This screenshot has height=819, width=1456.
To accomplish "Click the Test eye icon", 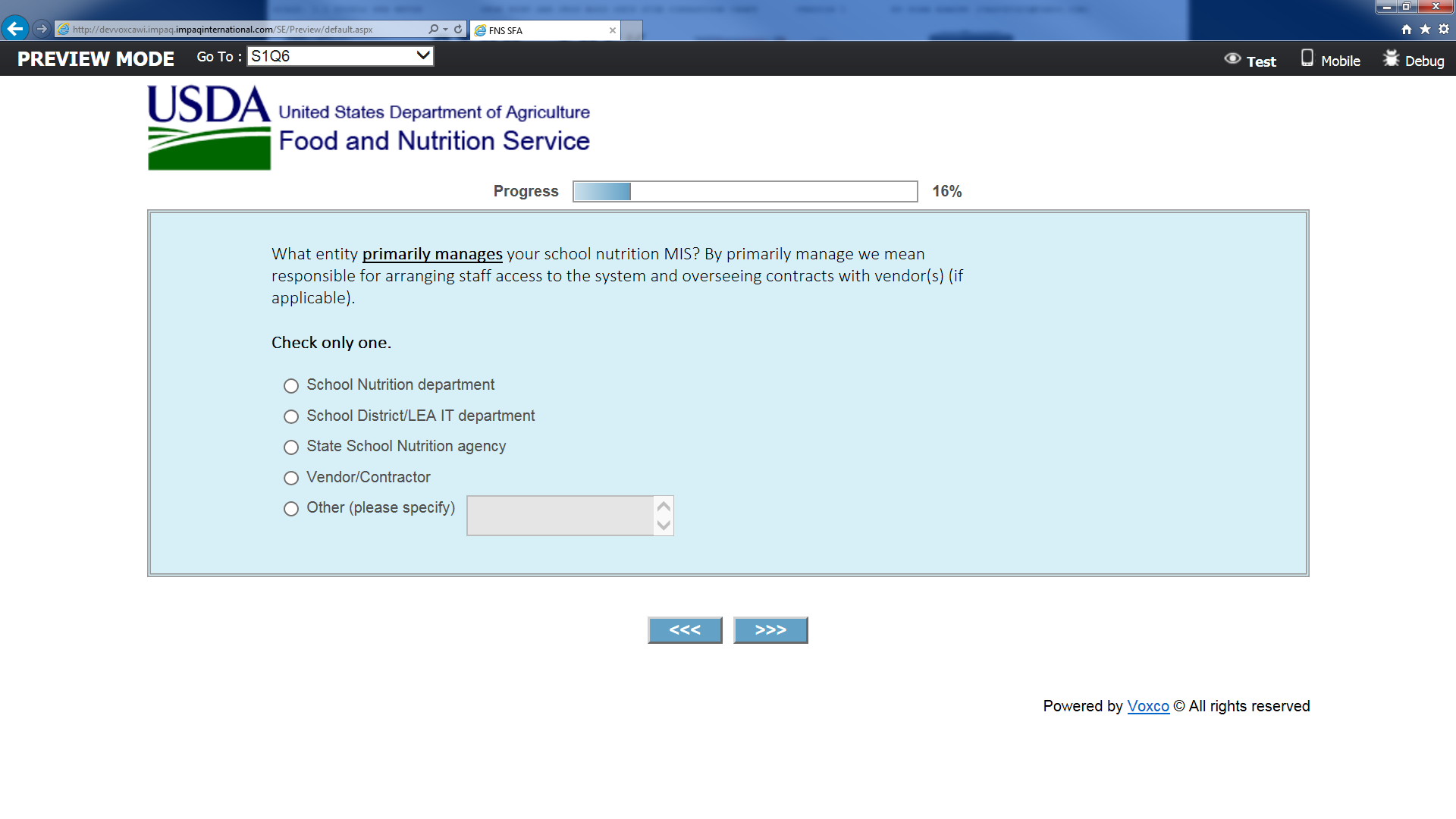I will point(1232,59).
